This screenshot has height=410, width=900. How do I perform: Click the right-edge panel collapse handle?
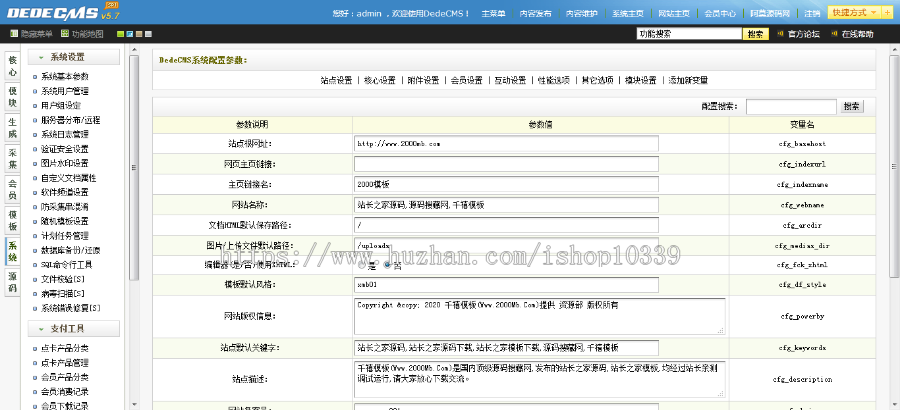[894, 167]
